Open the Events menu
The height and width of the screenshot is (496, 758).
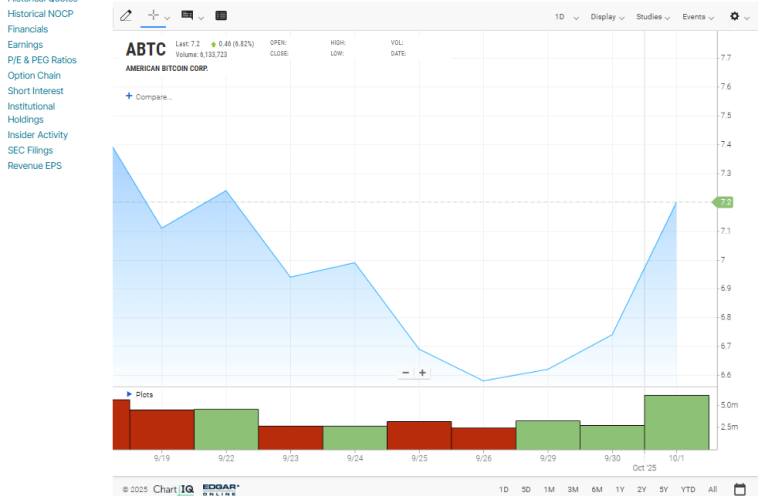(698, 17)
